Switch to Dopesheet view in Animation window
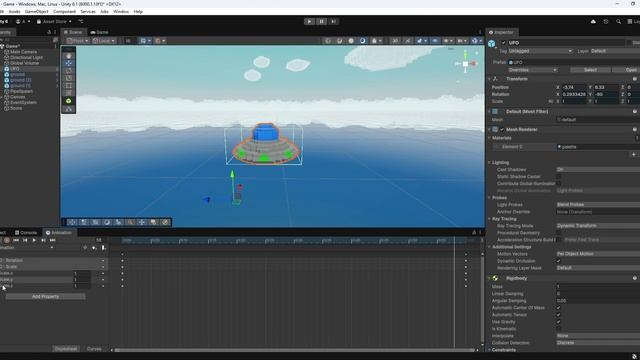This screenshot has width=640, height=360. 66,349
